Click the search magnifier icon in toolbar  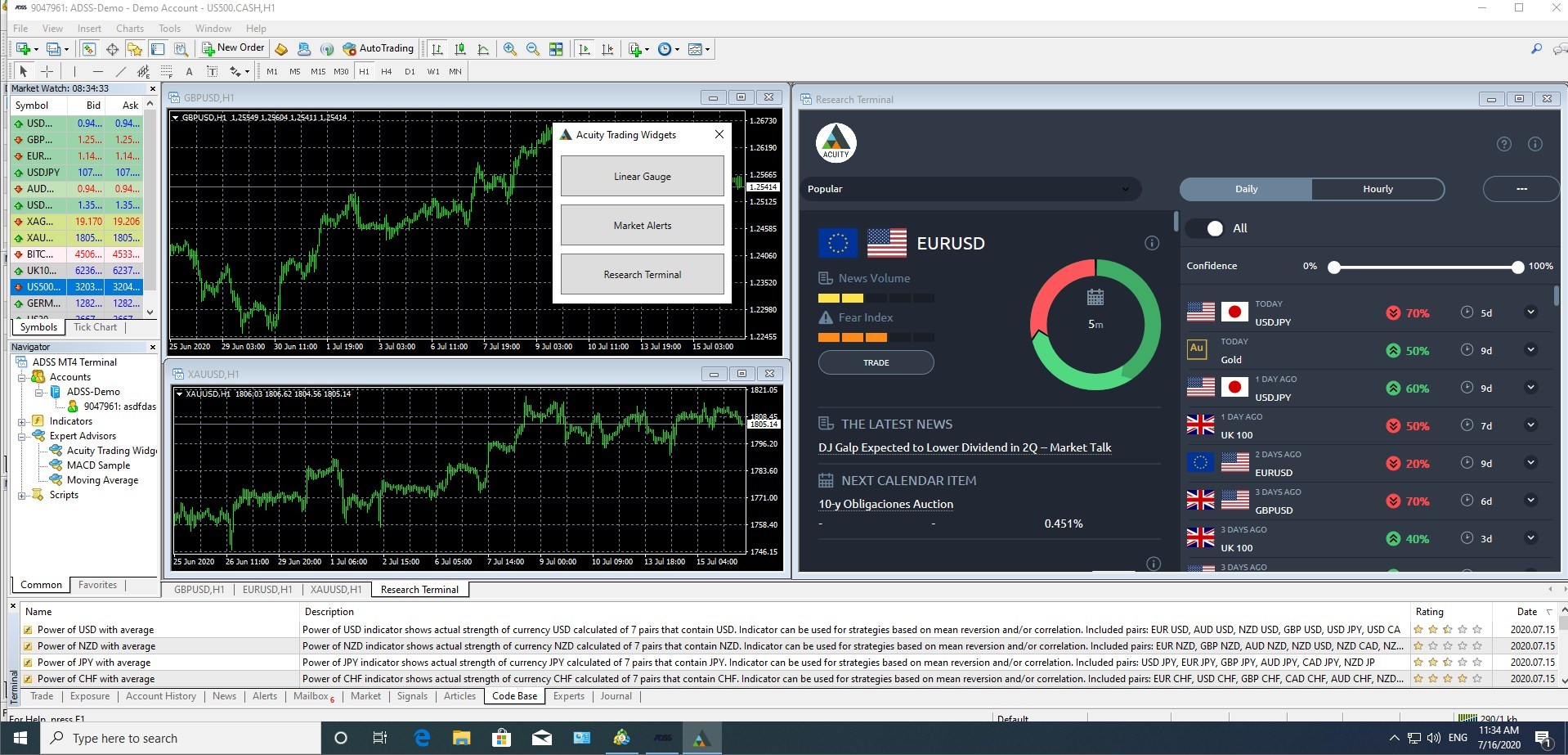[x=1536, y=49]
